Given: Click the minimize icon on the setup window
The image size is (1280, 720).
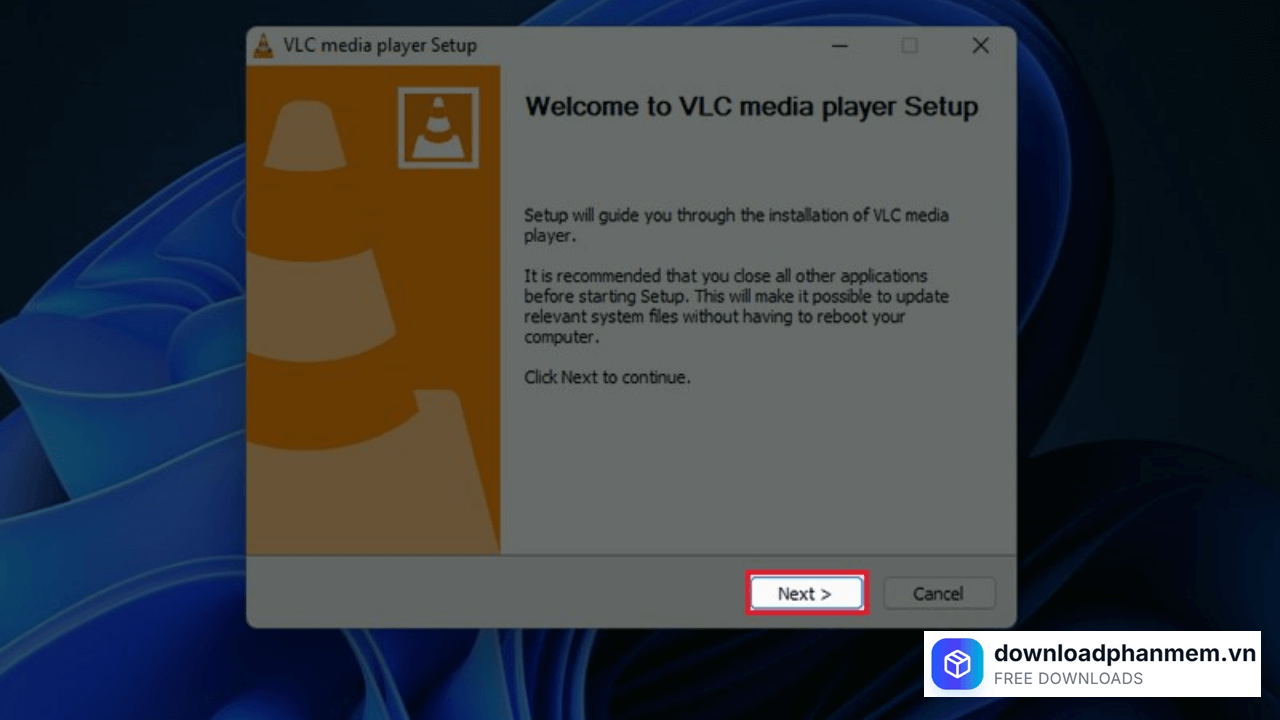Looking at the screenshot, I should tap(839, 46).
